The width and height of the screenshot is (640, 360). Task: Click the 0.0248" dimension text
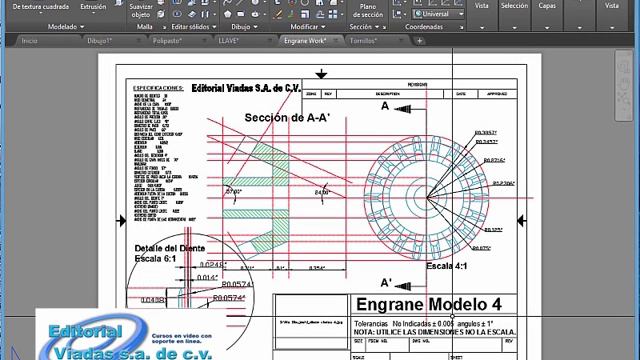coord(213,265)
